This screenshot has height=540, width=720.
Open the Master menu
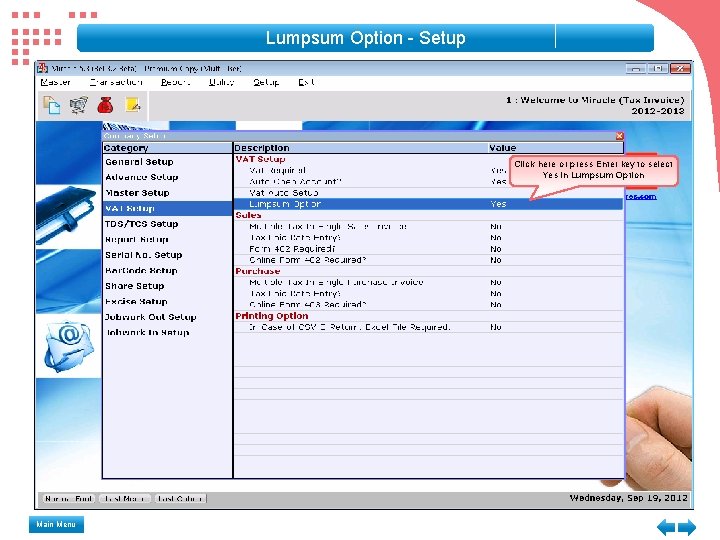pos(56,82)
